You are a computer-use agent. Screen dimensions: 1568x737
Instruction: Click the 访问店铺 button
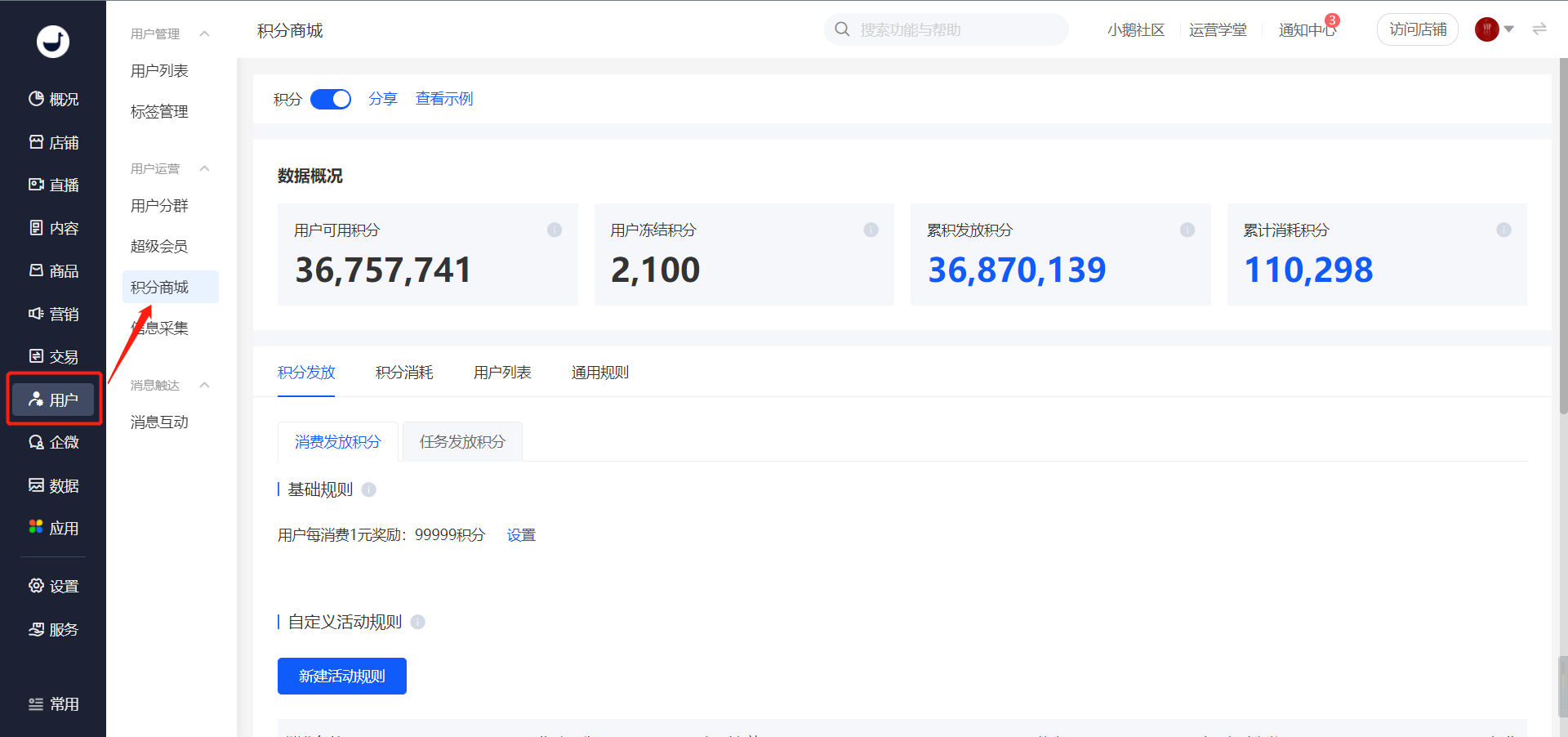(1418, 29)
